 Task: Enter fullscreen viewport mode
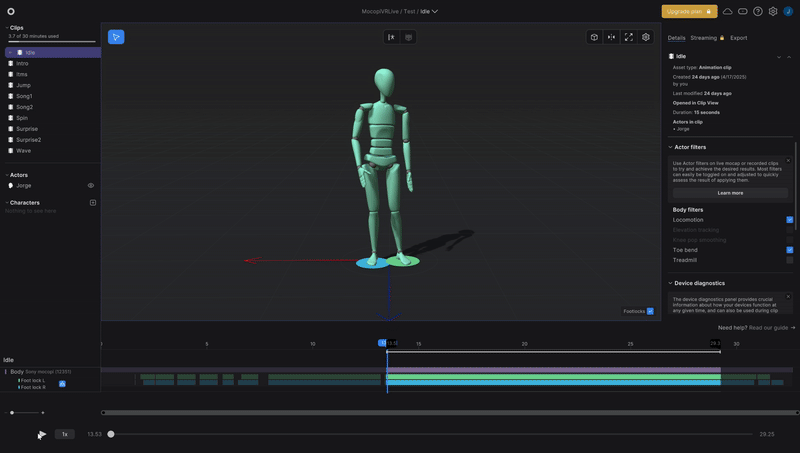point(628,37)
